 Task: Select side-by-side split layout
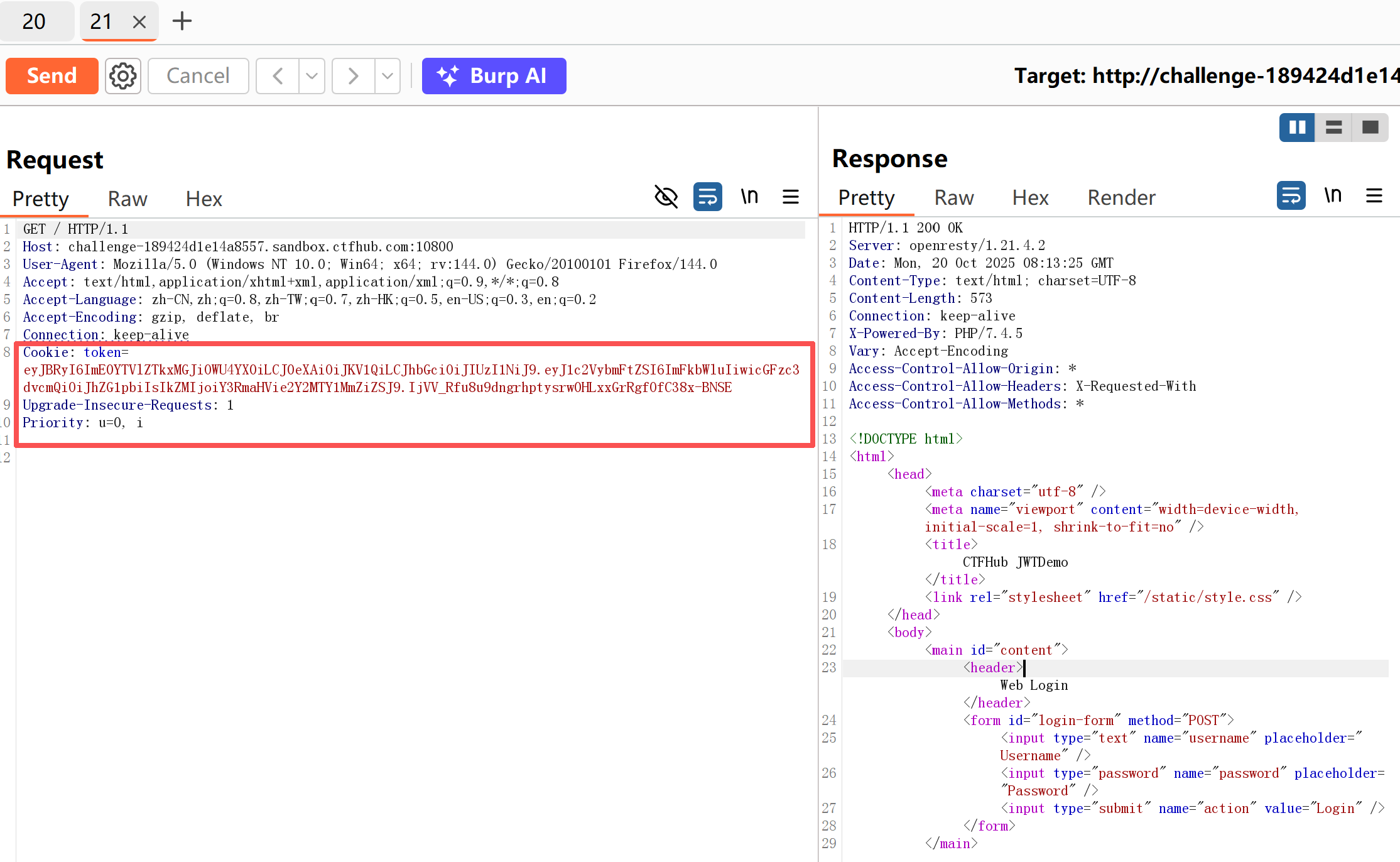tap(1297, 128)
